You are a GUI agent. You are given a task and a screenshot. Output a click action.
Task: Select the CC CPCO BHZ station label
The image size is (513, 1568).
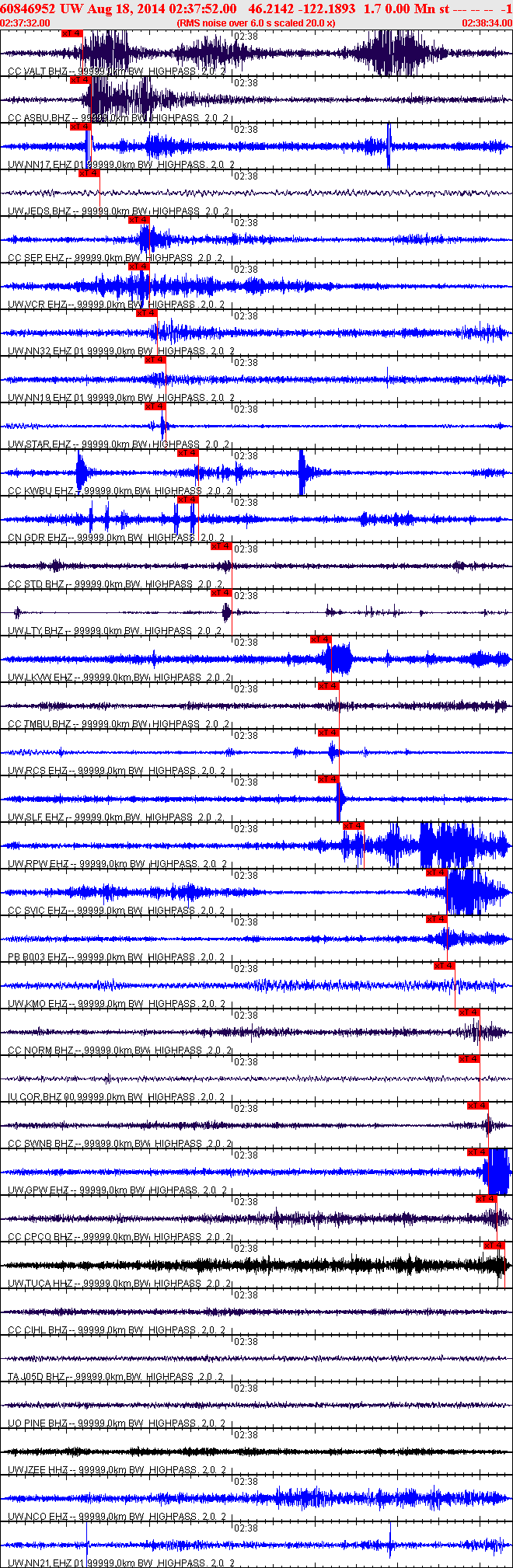point(120,1237)
